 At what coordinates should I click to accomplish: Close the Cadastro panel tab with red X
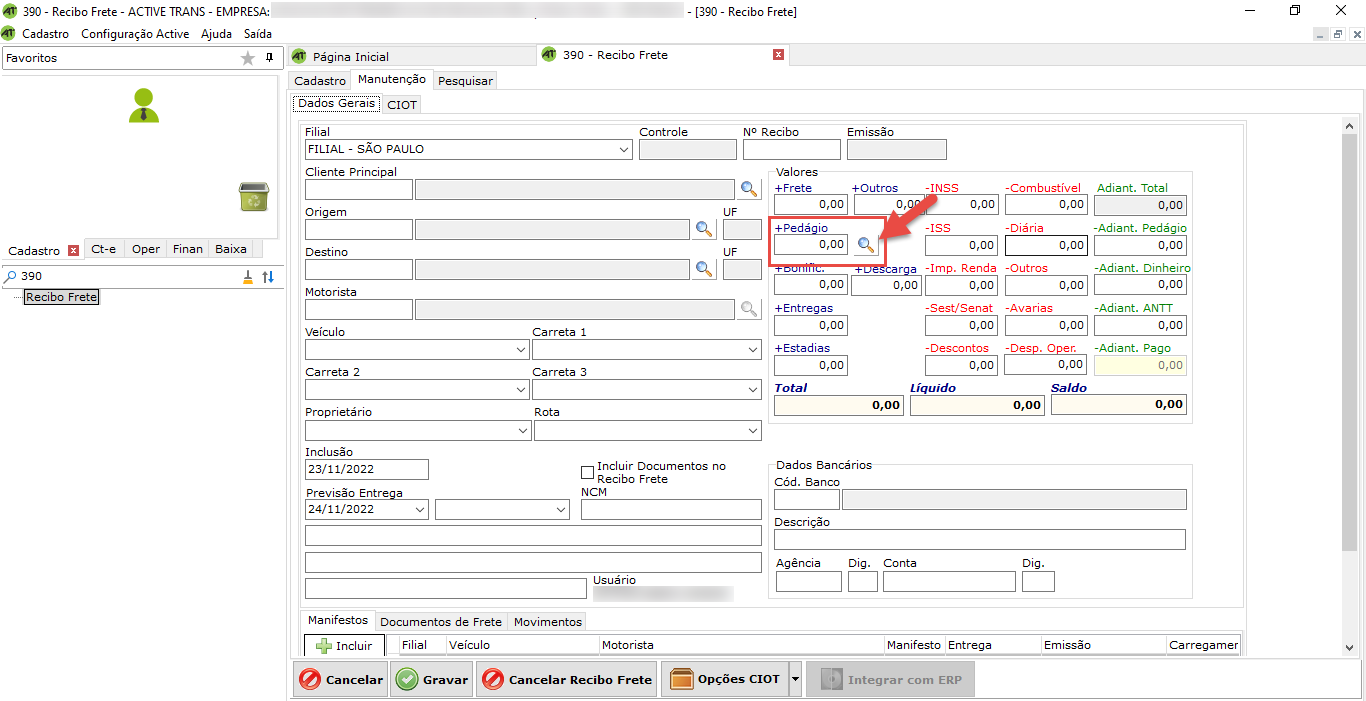(x=73, y=250)
